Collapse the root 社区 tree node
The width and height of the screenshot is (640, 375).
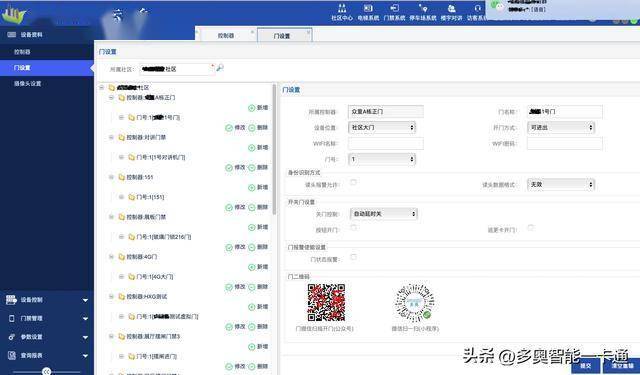101,88
